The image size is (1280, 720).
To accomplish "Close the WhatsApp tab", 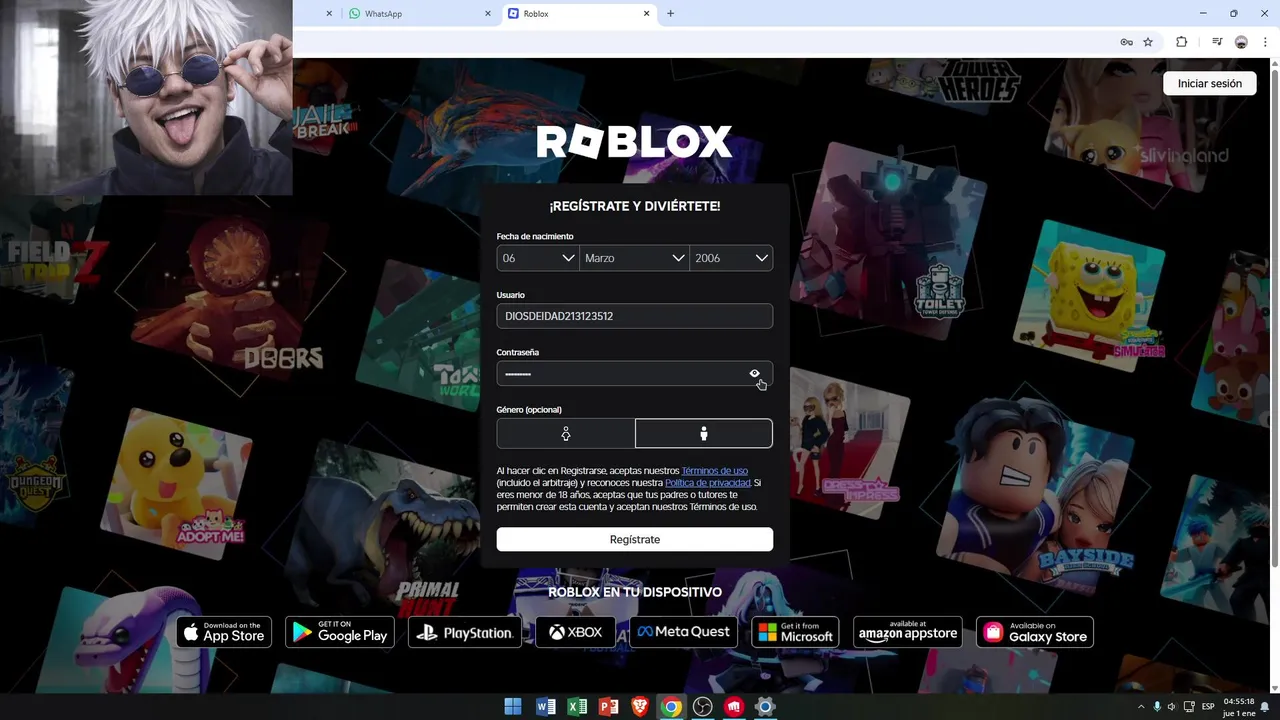I will (488, 14).
